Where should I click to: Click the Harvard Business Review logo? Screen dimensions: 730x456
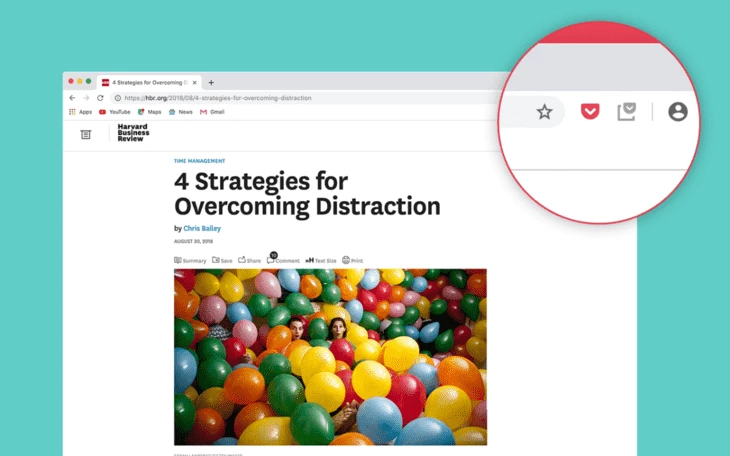click(x=132, y=134)
